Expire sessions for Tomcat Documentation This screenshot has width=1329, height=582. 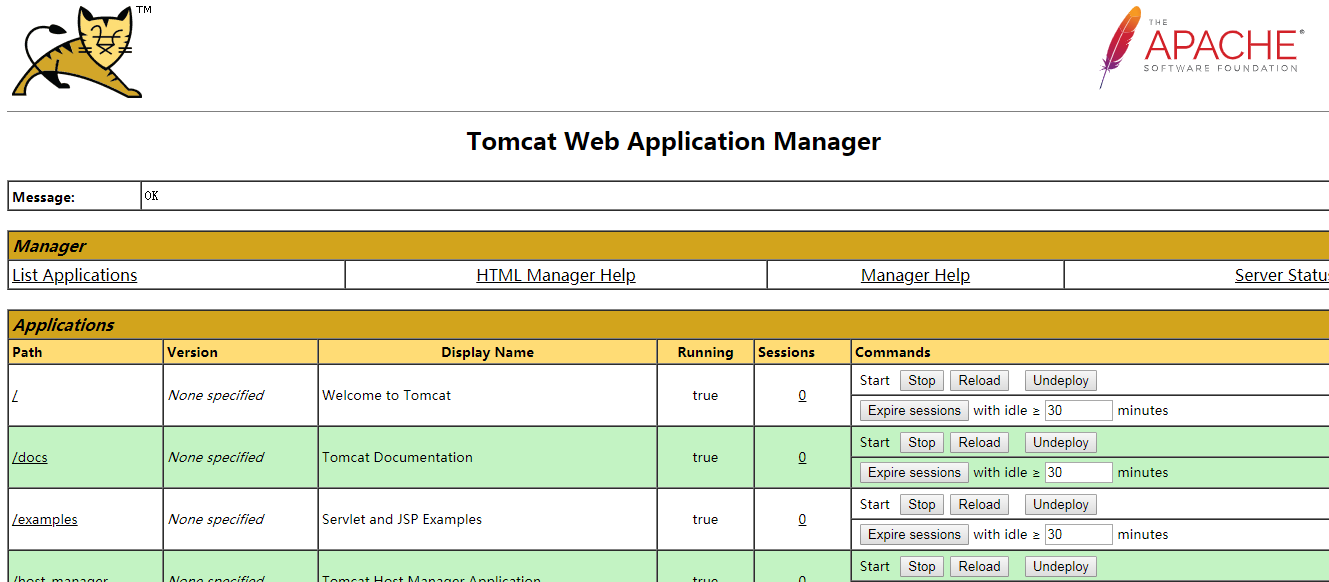click(x=914, y=472)
